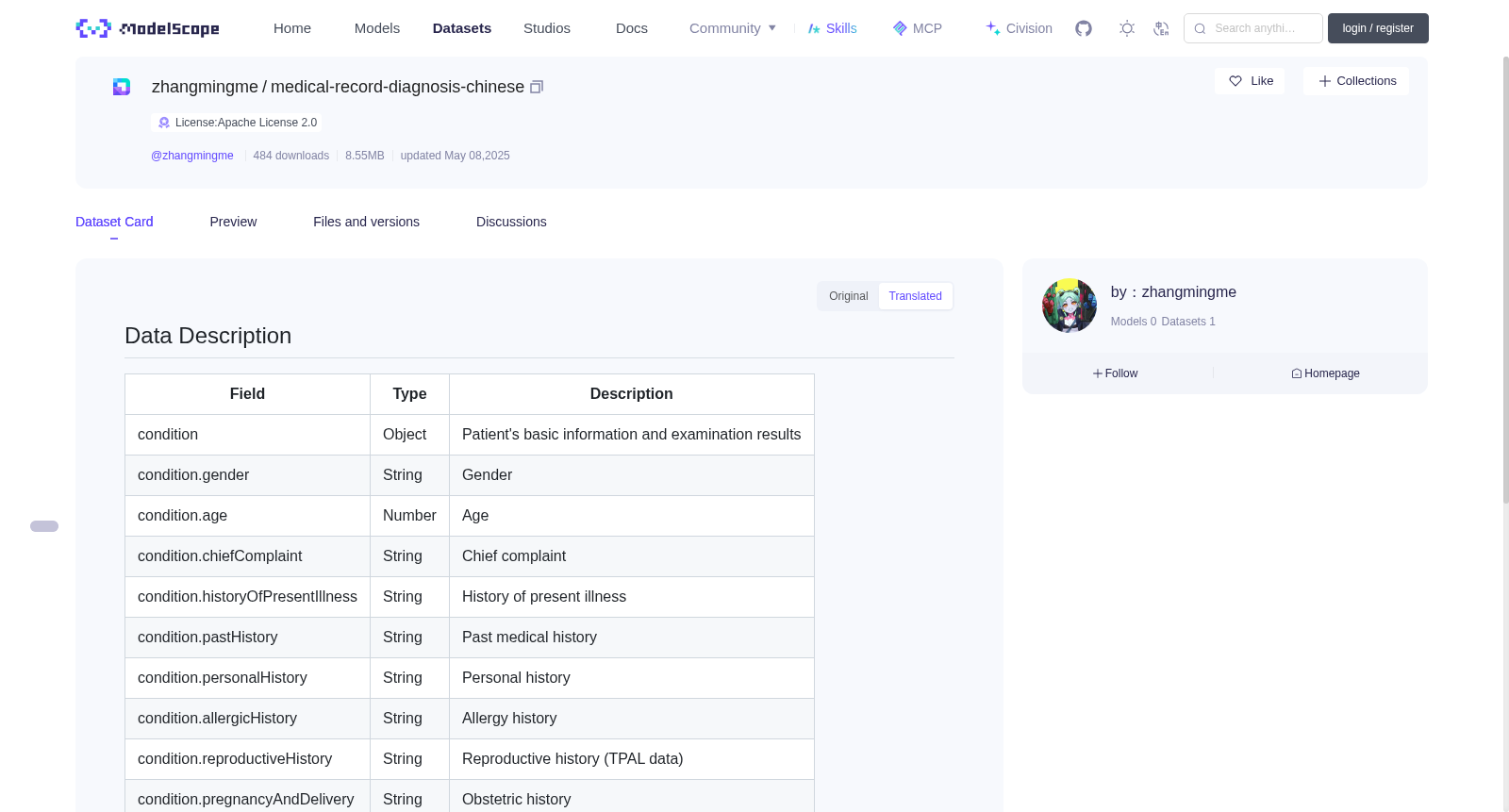This screenshot has width=1509, height=812.
Task: Click the updated May 08,2025 text
Action: coord(455,156)
